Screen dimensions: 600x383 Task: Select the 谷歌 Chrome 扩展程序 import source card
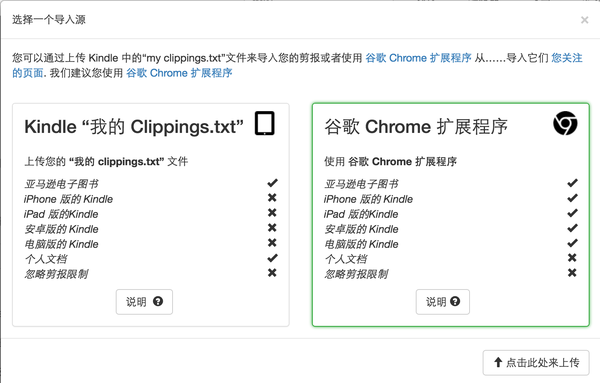(x=451, y=215)
